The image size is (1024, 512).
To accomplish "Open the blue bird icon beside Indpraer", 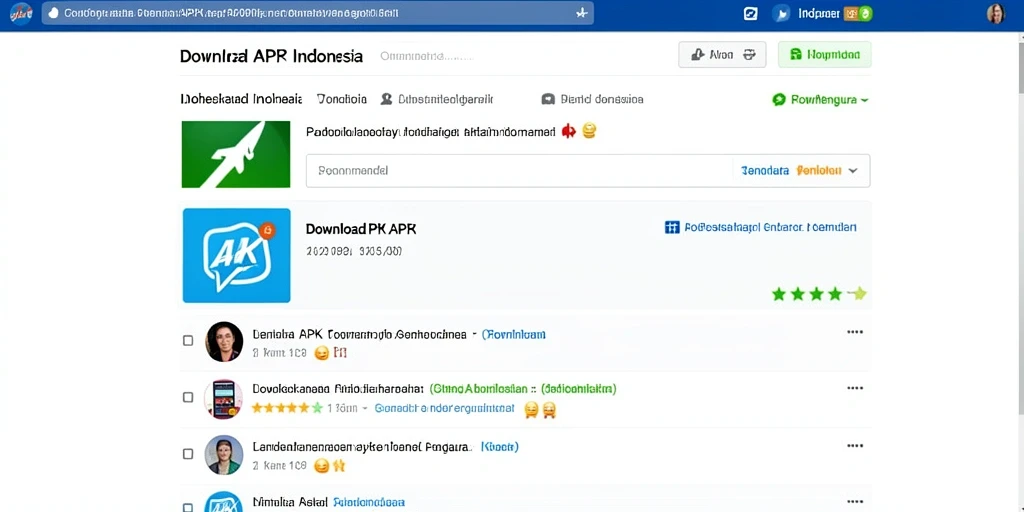I will 781,14.
